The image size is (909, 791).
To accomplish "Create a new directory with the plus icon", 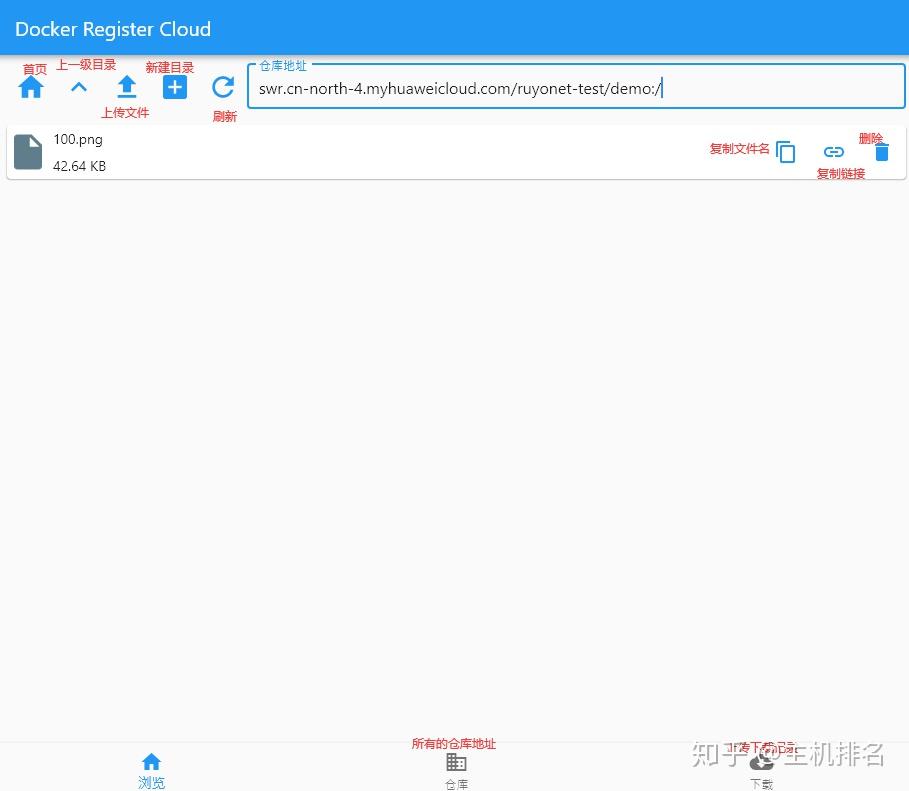I will (175, 87).
